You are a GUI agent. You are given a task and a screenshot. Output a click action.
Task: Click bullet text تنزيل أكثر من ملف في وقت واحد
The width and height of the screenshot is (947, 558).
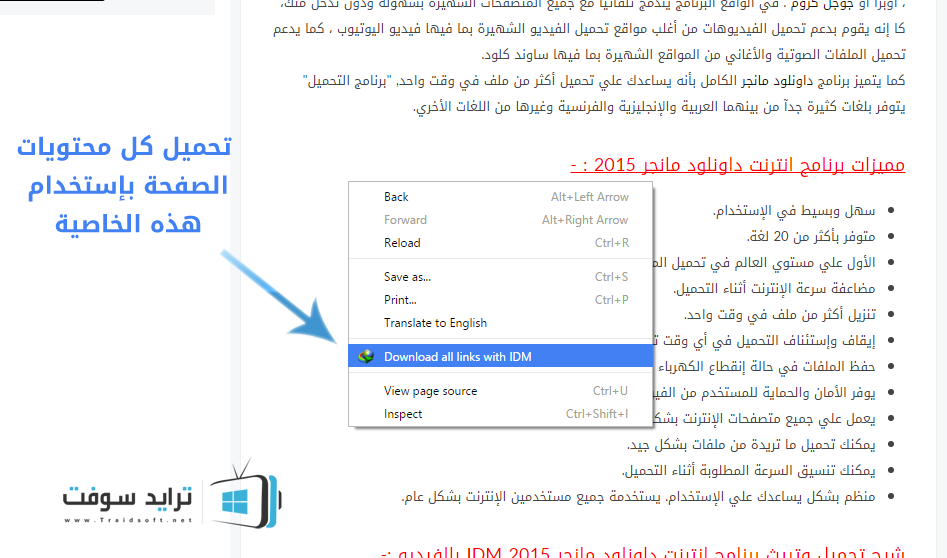pos(780,314)
